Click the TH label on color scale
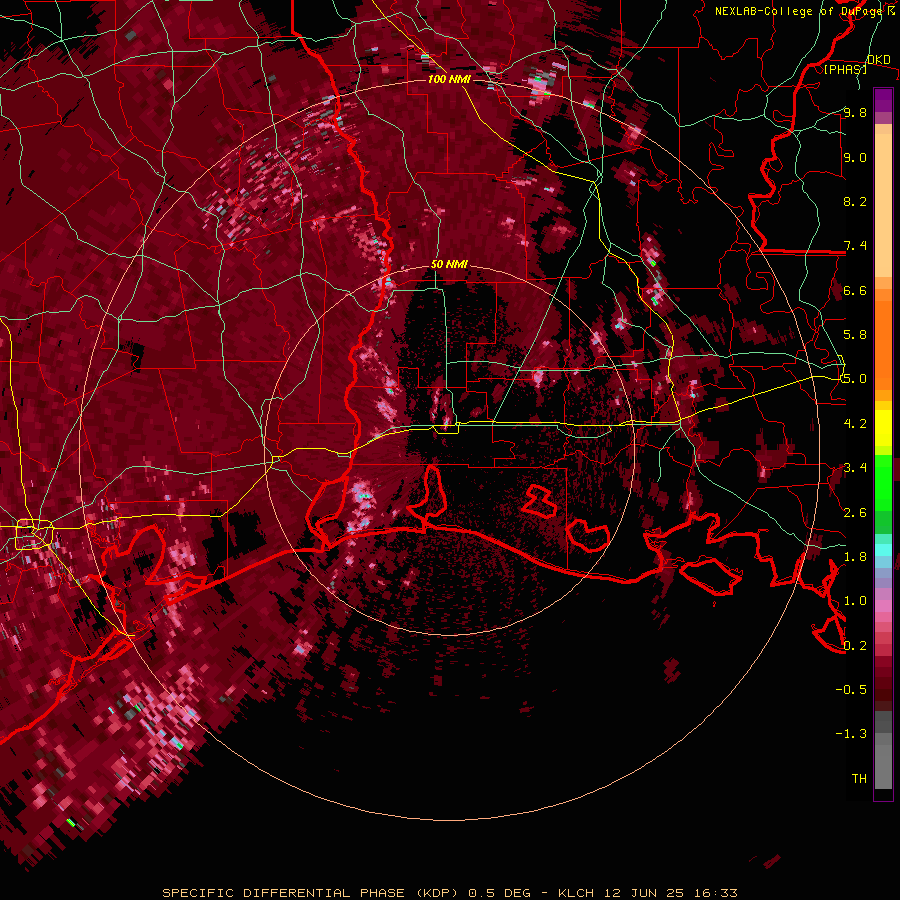 point(859,779)
